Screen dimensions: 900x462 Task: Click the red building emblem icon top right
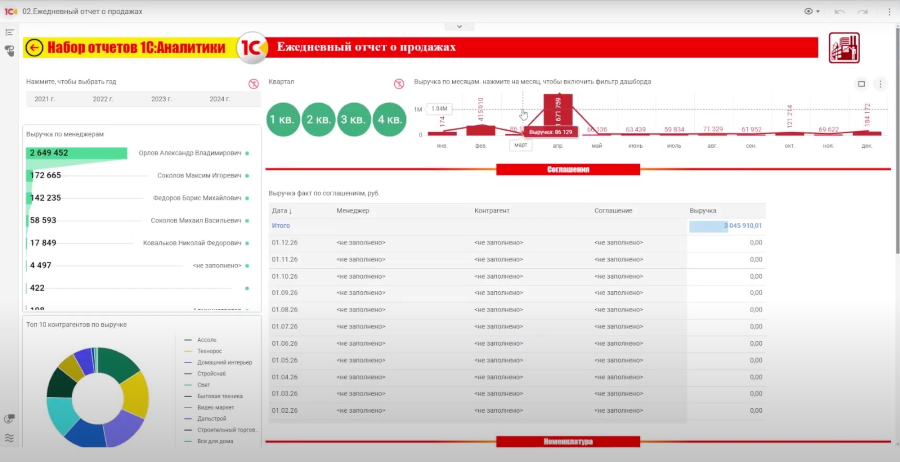844,48
